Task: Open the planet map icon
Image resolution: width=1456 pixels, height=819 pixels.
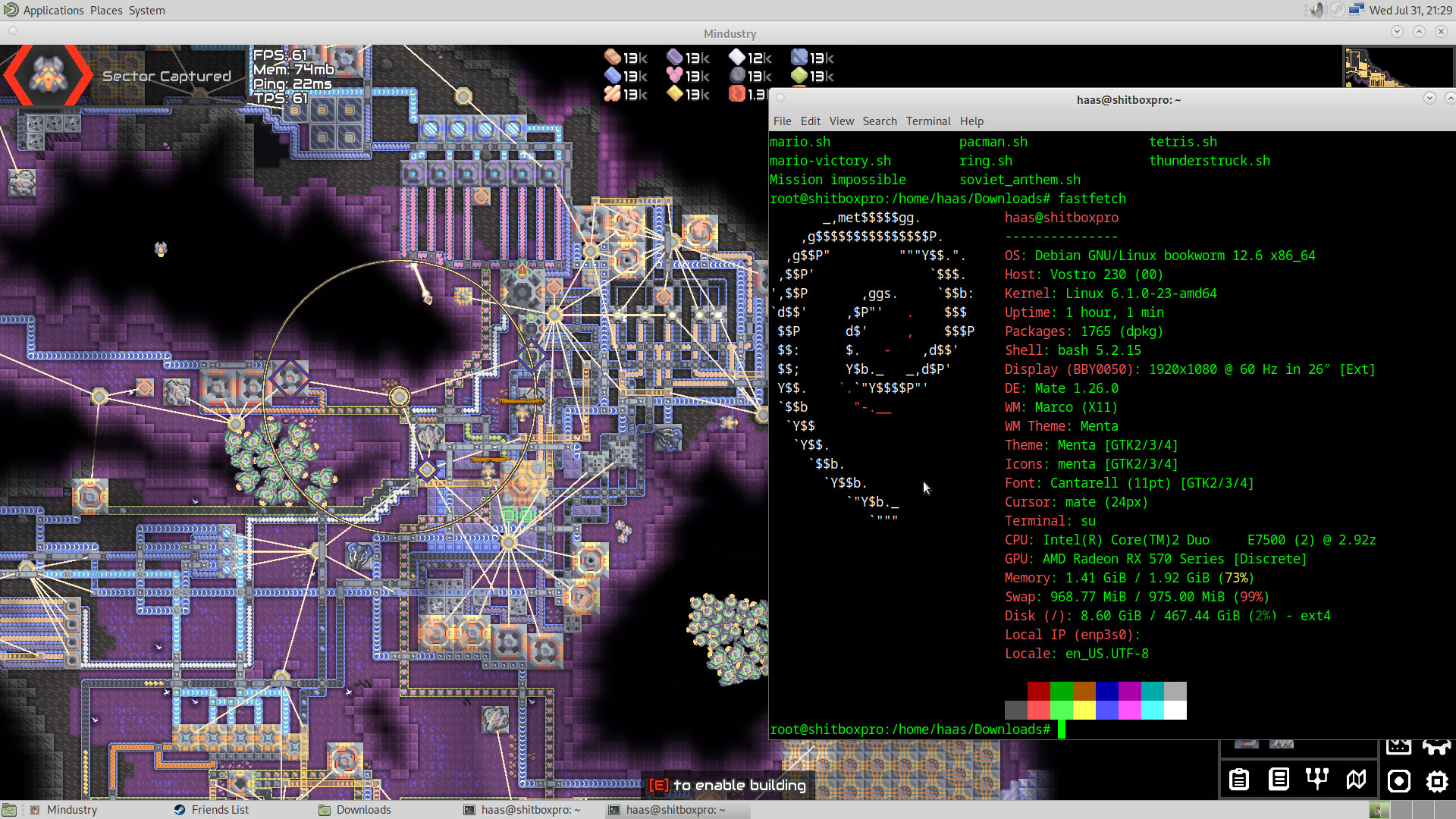Action: pyautogui.click(x=1356, y=780)
